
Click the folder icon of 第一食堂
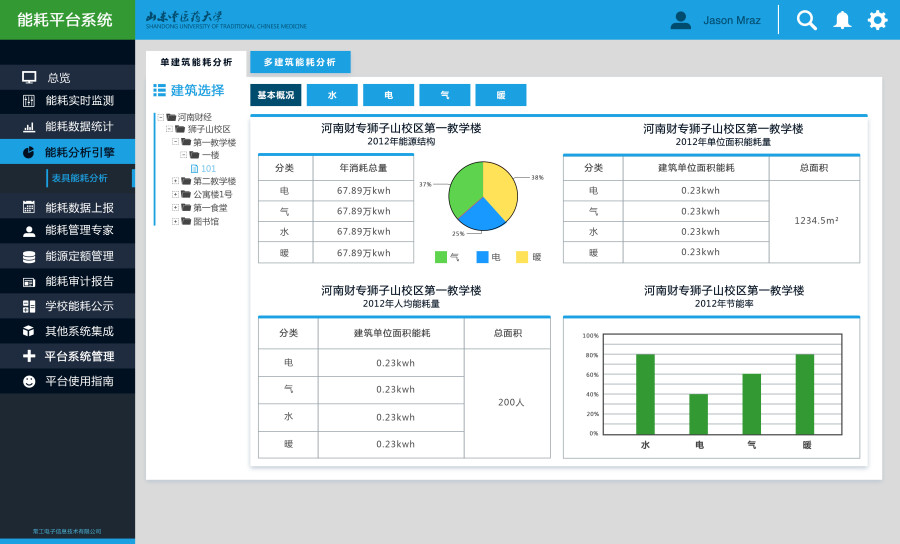click(x=186, y=207)
